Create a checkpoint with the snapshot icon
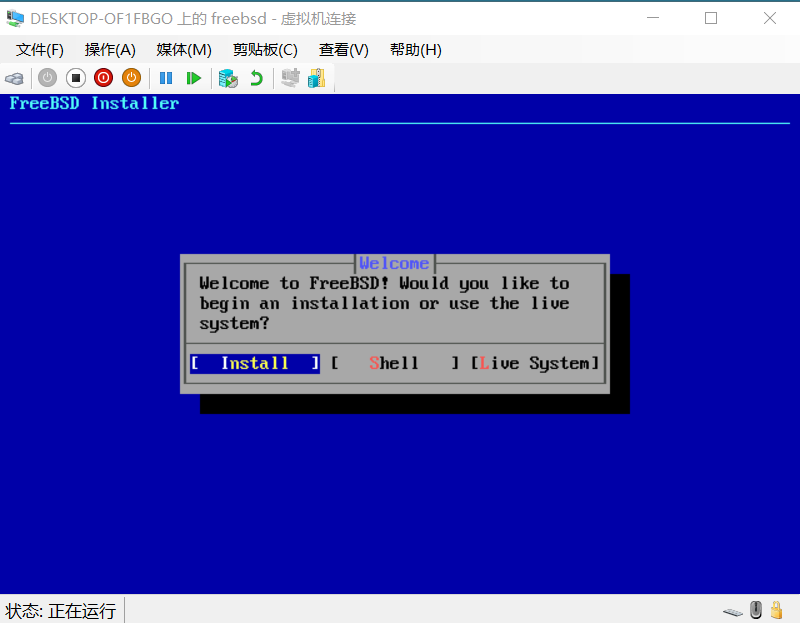 coord(228,79)
